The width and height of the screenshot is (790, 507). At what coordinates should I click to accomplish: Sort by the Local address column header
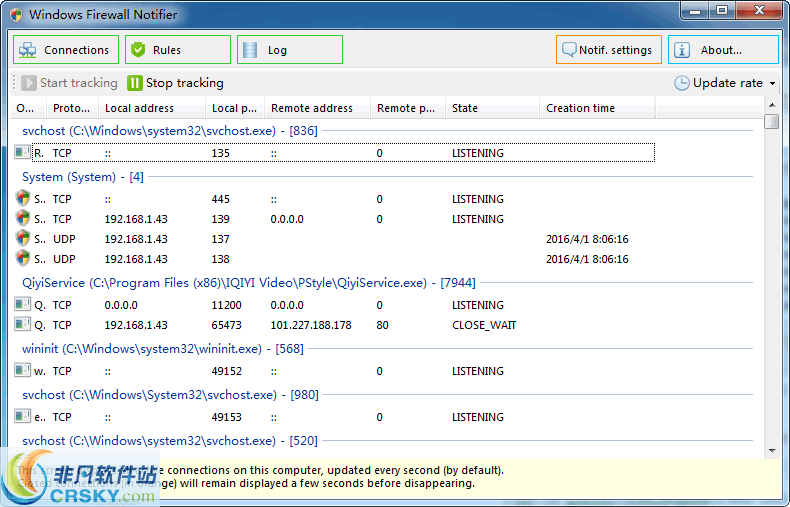139,108
